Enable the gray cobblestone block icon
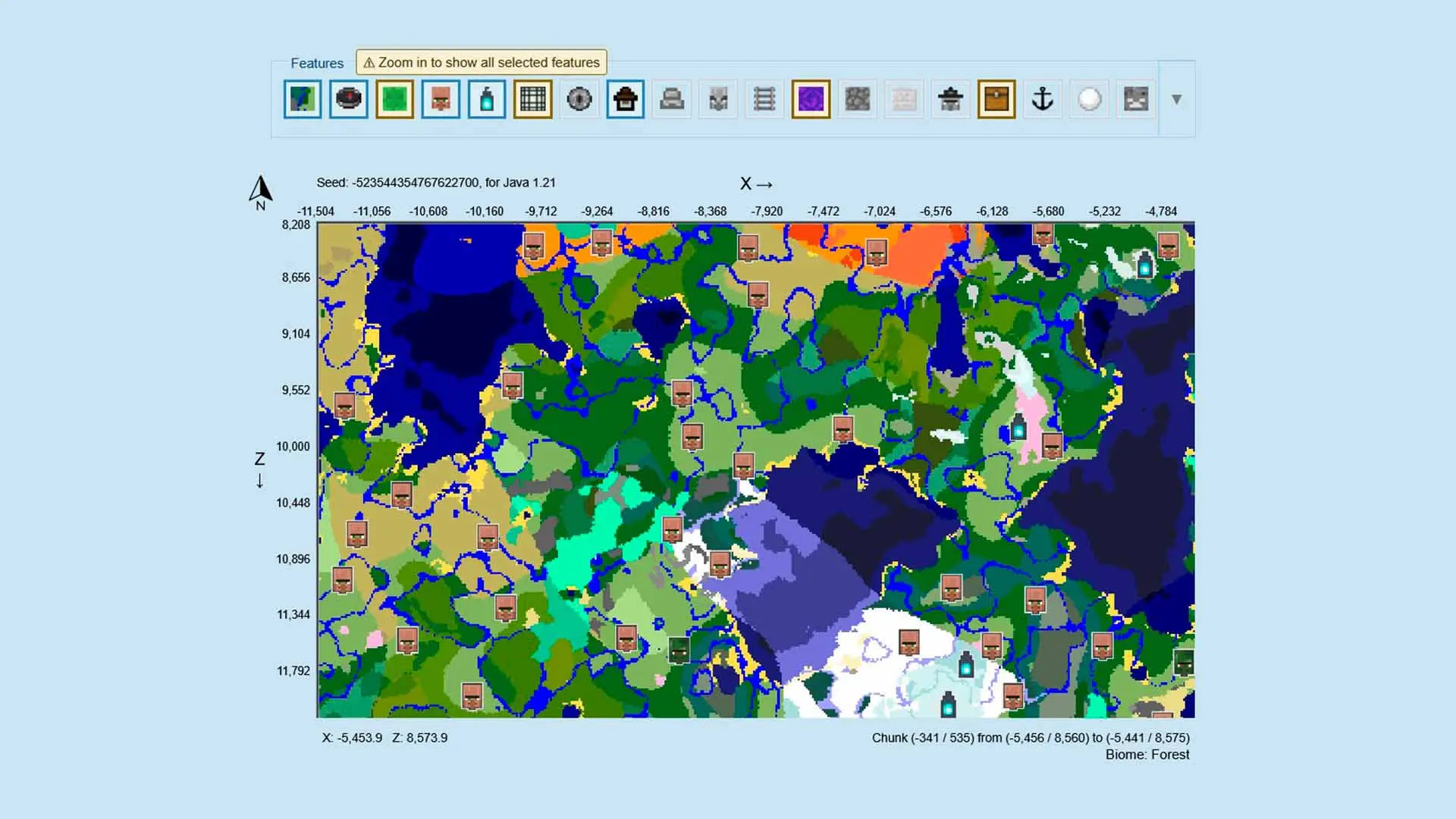The height and width of the screenshot is (819, 1456). 858,99
